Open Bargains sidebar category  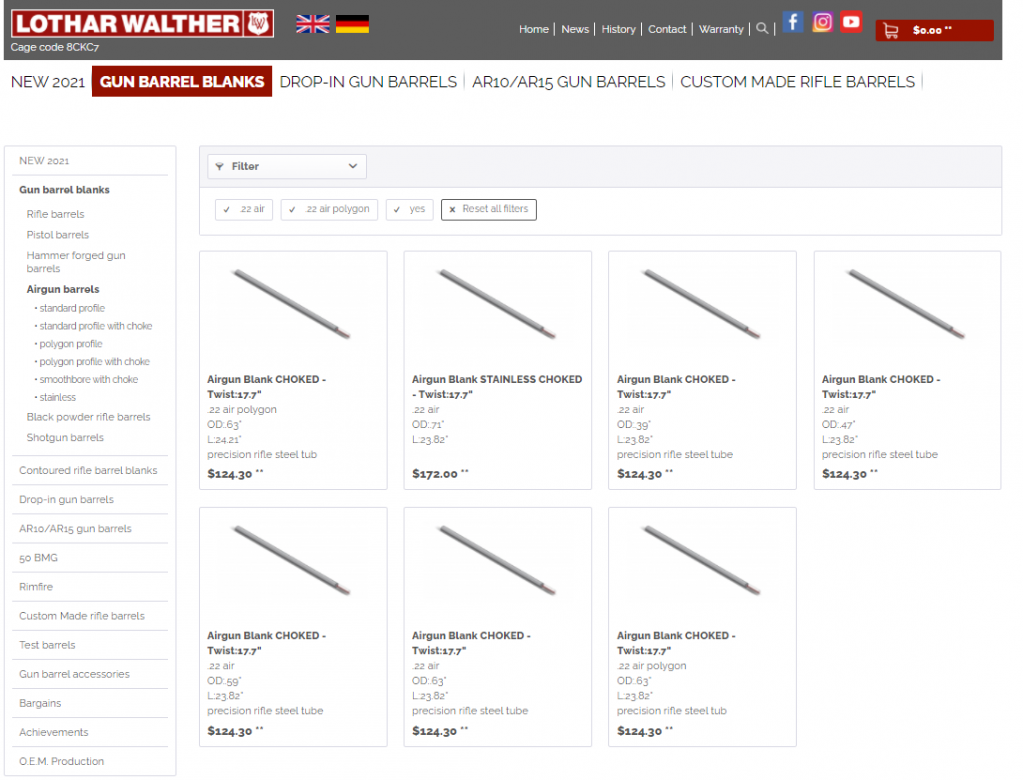click(x=40, y=703)
